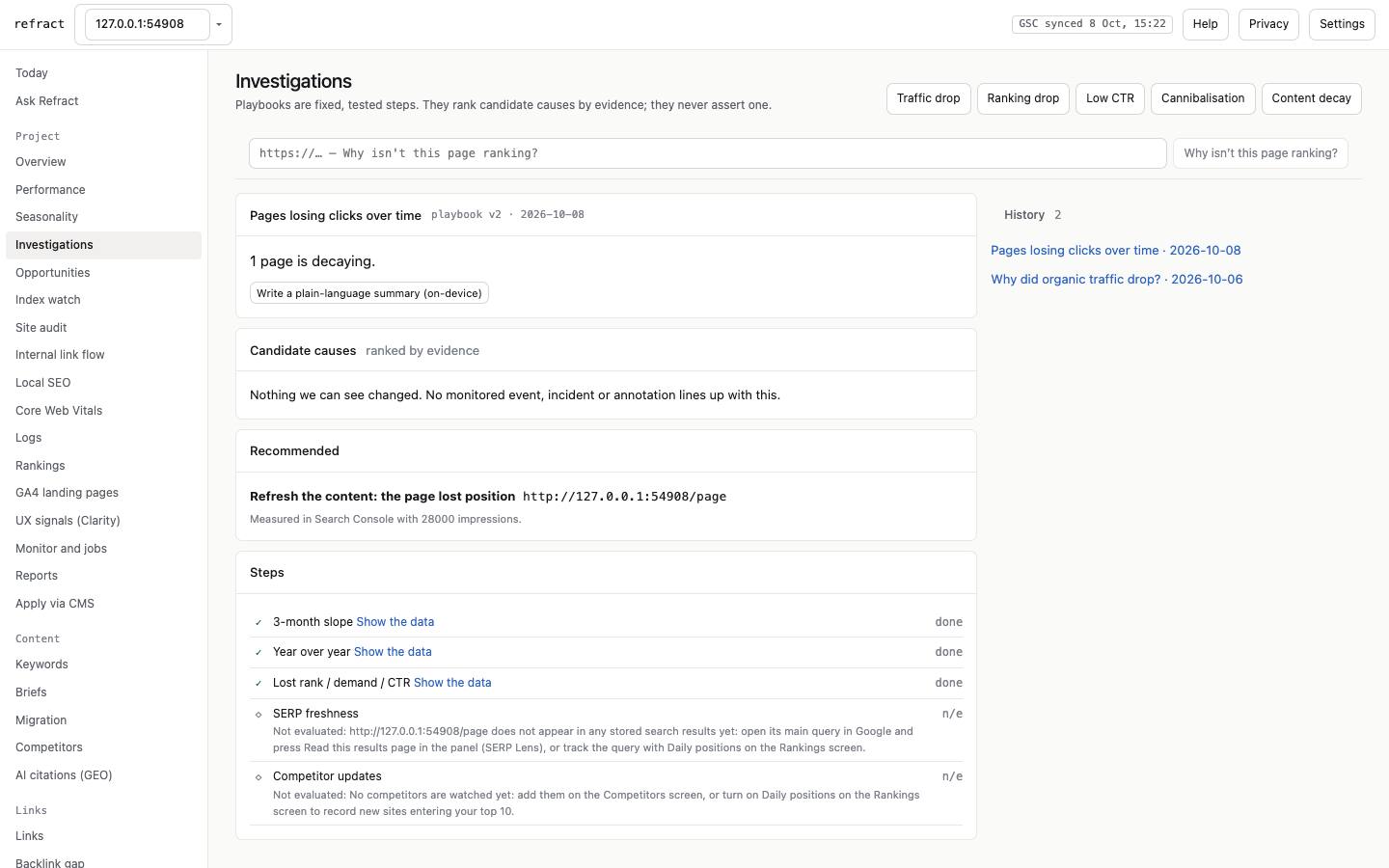Open the project selector dropdown arrow
Viewport: 1389px width, 868px height.
219,24
